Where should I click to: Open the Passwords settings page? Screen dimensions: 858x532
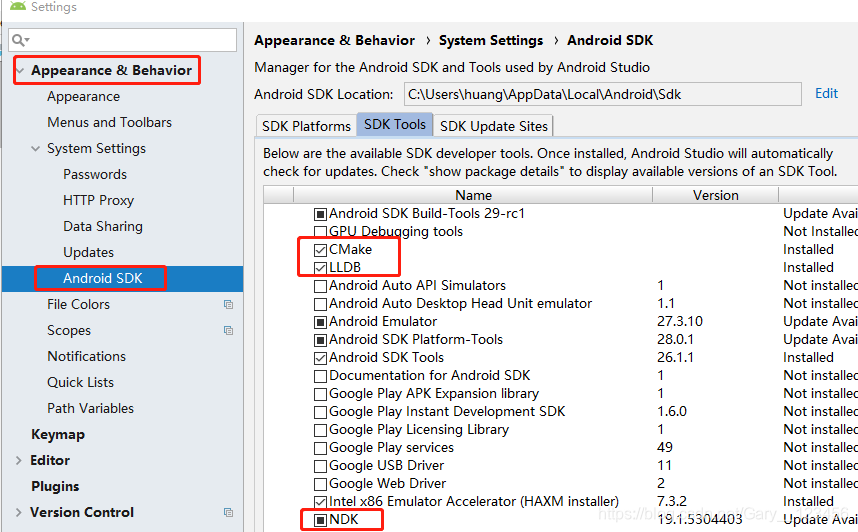[95, 175]
